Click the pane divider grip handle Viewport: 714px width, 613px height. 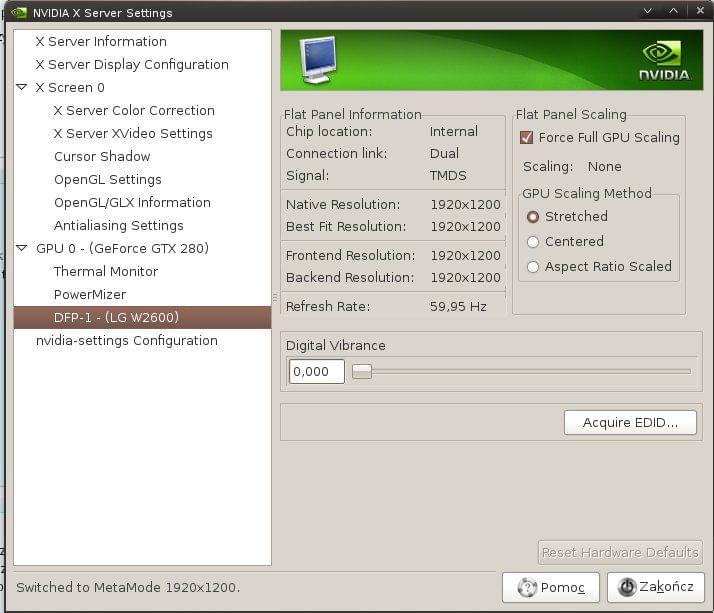(x=275, y=298)
